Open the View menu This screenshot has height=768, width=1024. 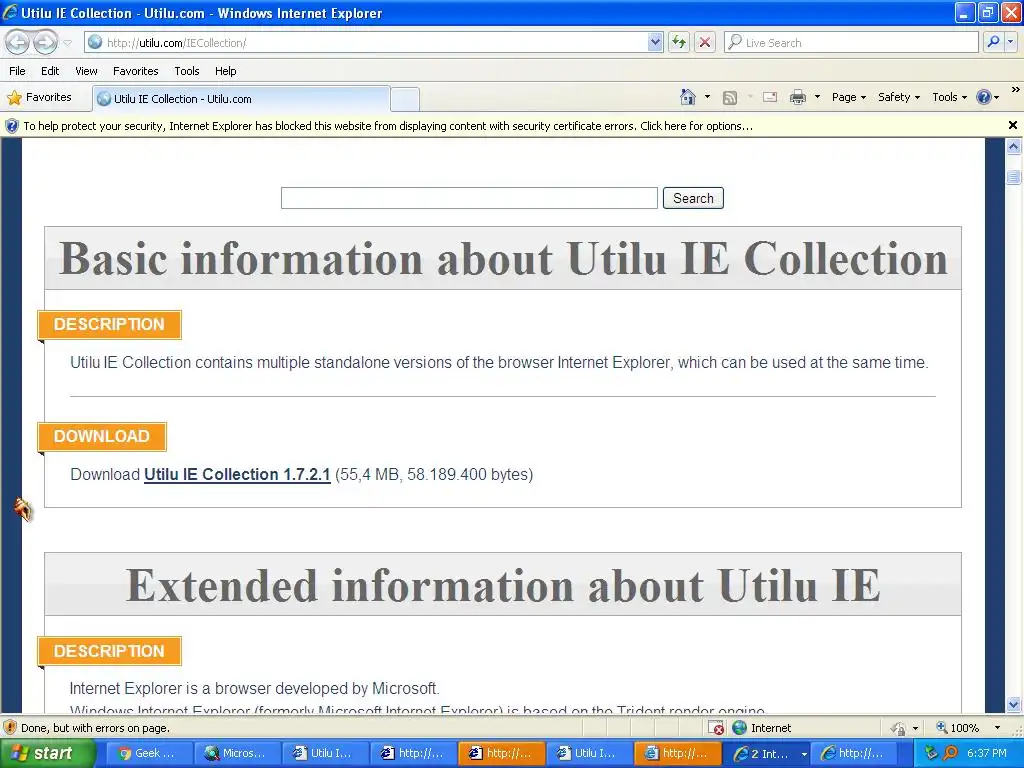tap(86, 71)
